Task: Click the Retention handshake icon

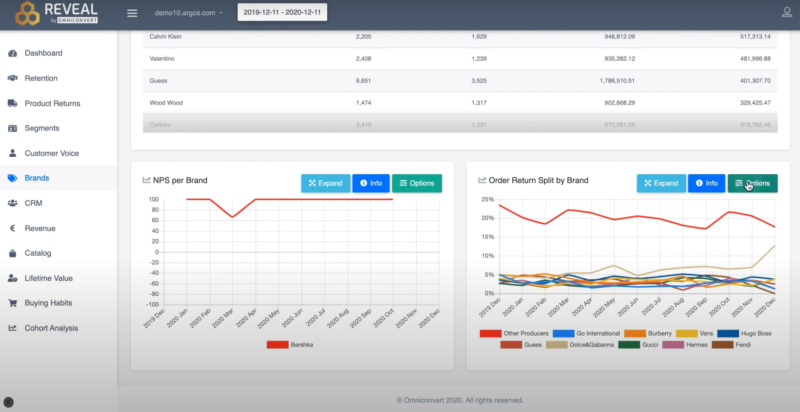Action: pos(13,78)
